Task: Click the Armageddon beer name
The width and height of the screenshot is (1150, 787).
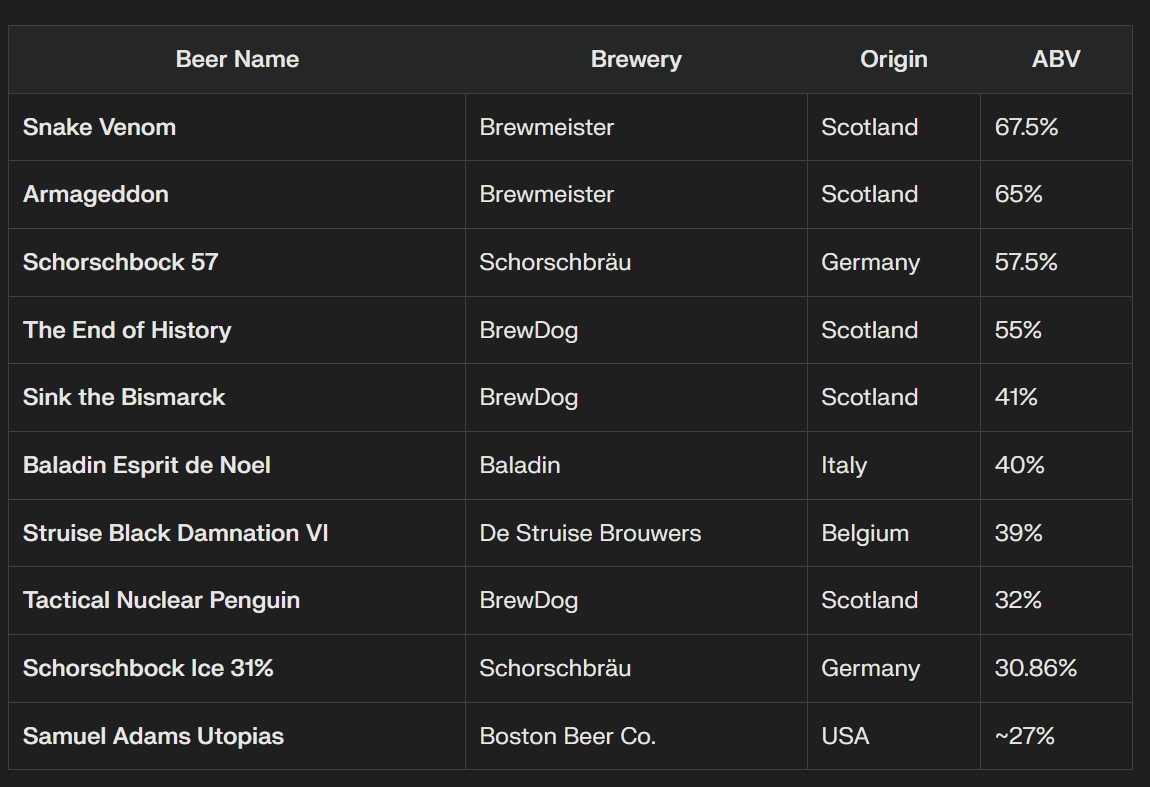Action: (x=95, y=194)
